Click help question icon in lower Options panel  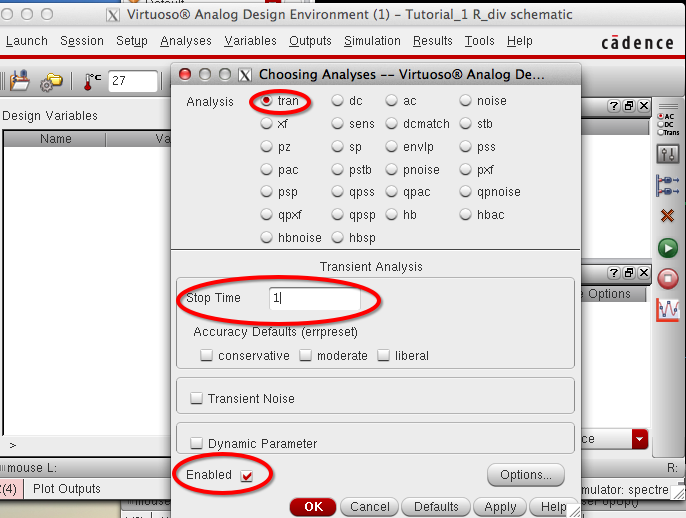pyautogui.click(x=614, y=273)
